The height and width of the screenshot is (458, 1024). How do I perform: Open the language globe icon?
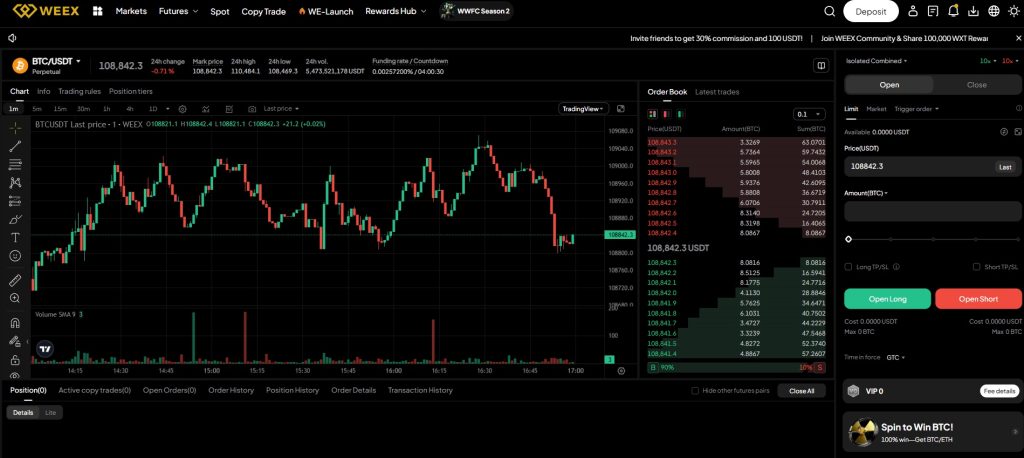click(x=994, y=11)
